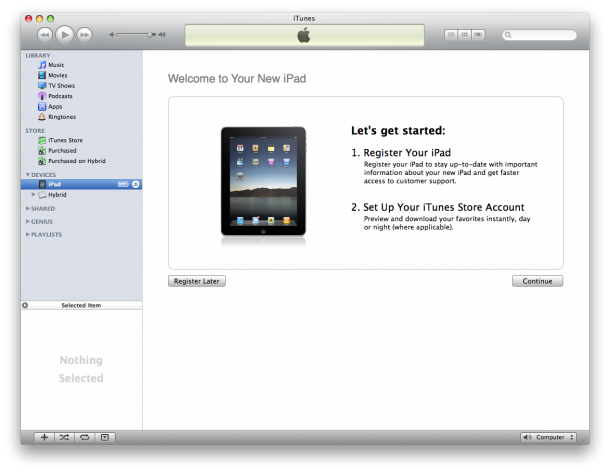This screenshot has width=610, height=473.
Task: Click the LIBRARY section header
Action: point(38,55)
